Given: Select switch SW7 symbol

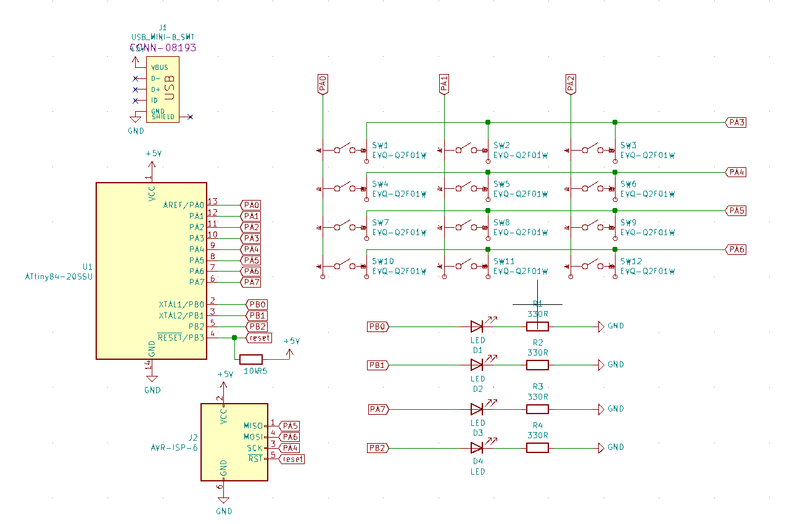Looking at the screenshot, I should click(x=342, y=227).
